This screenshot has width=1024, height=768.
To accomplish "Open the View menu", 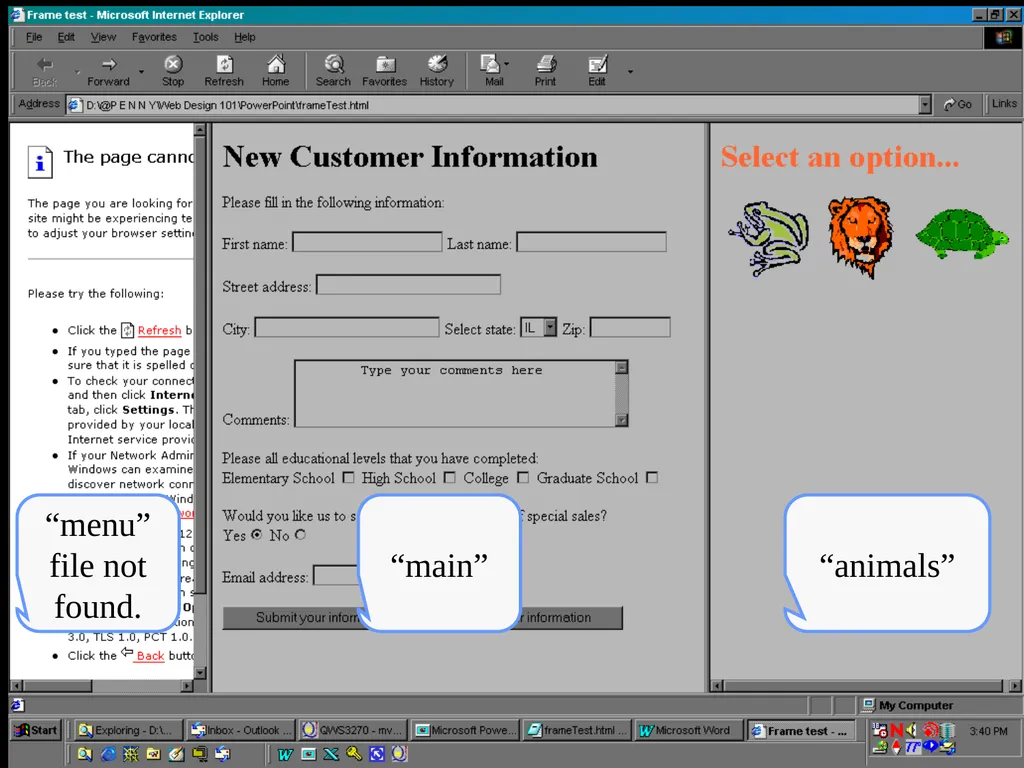I will pos(103,37).
